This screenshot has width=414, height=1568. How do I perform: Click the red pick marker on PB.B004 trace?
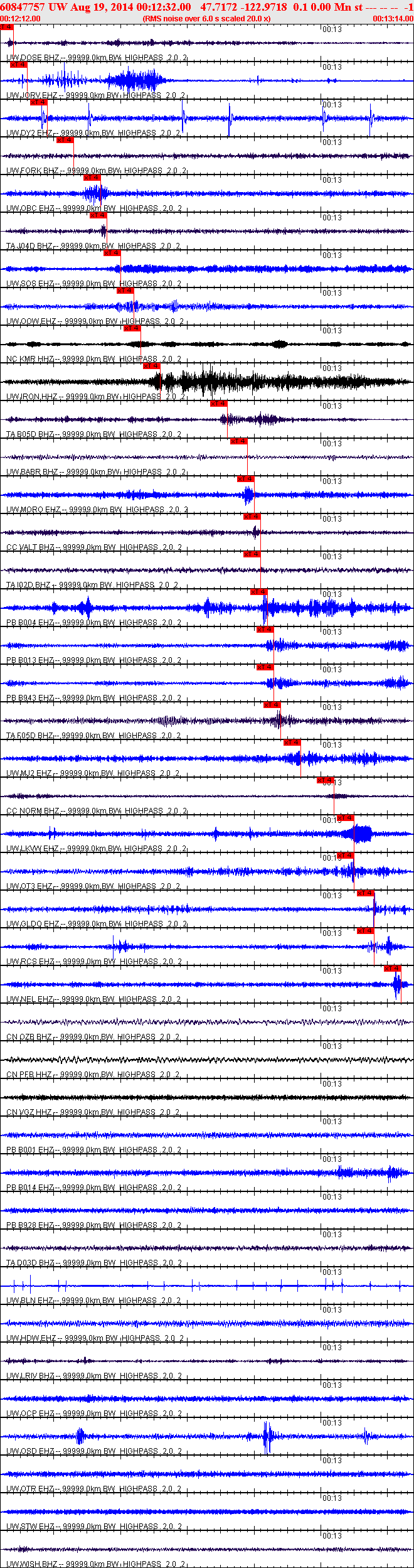click(258, 592)
